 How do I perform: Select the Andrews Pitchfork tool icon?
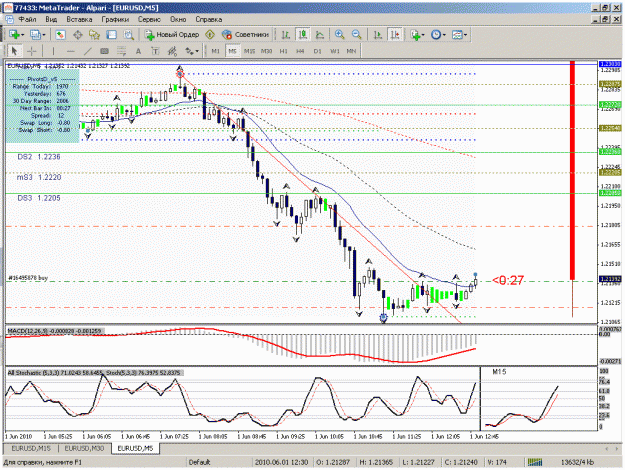(x=172, y=51)
